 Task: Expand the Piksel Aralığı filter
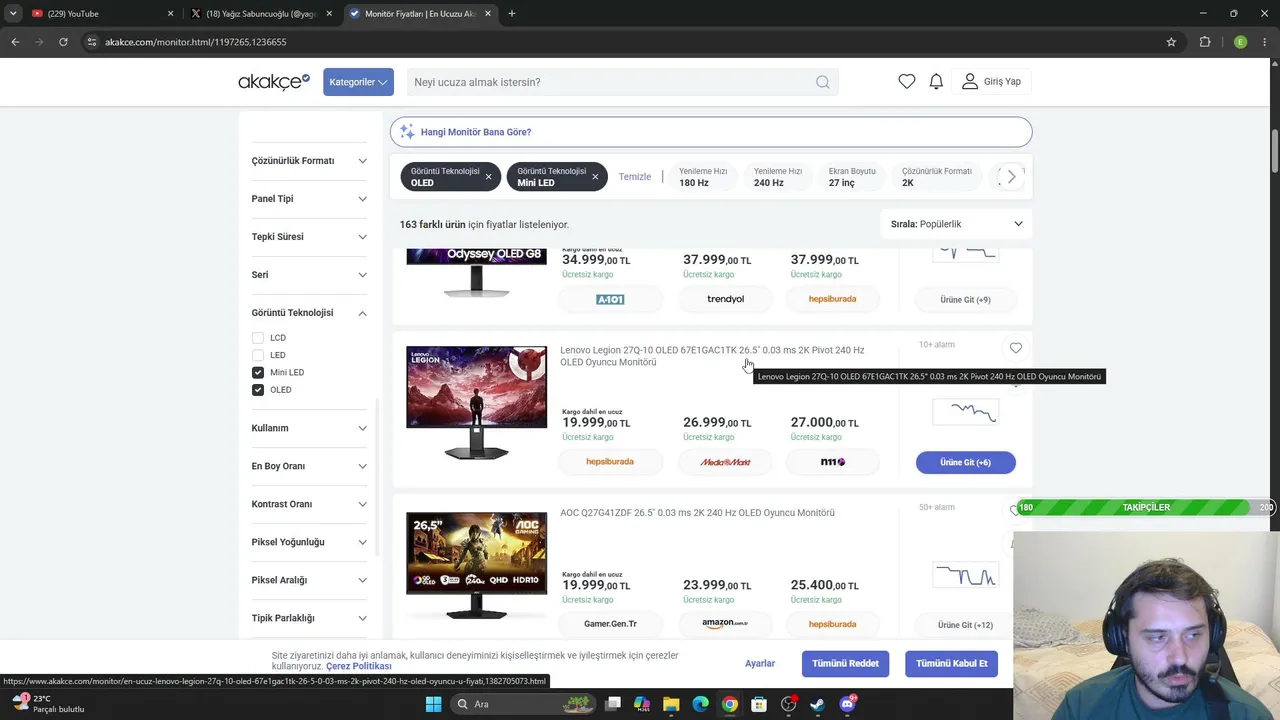309,580
